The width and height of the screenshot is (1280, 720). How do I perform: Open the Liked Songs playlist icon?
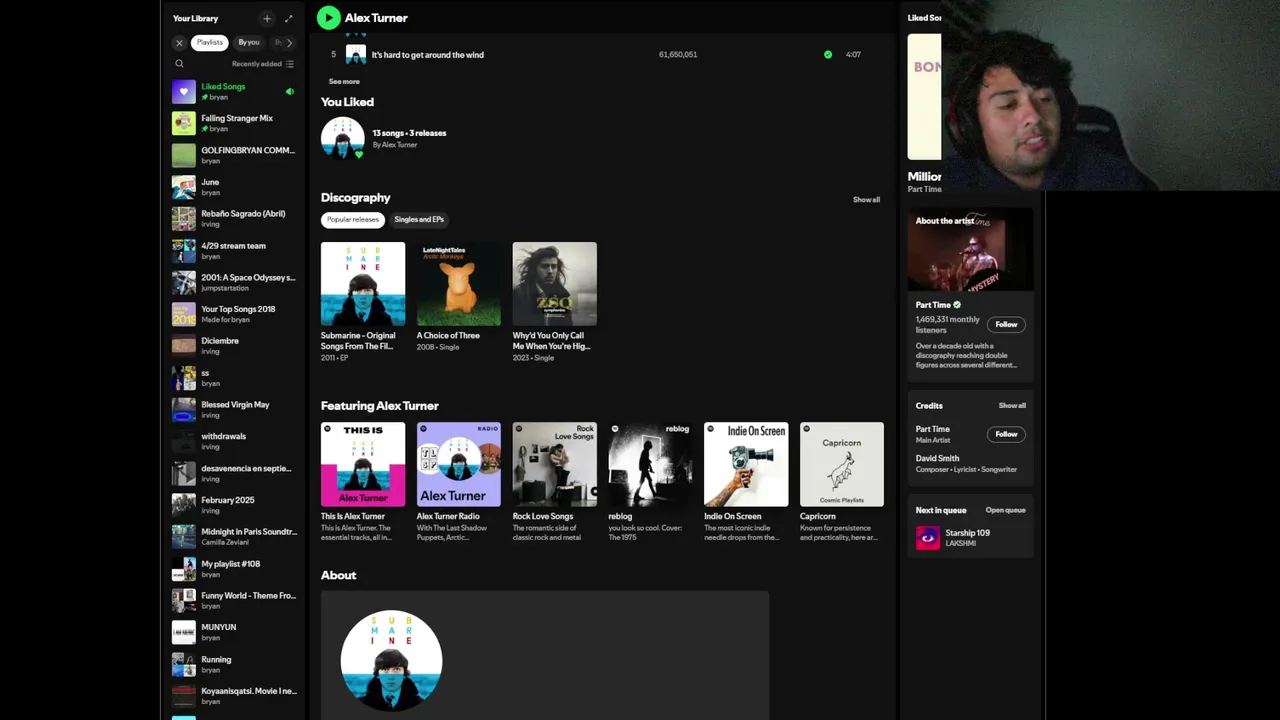pos(184,91)
